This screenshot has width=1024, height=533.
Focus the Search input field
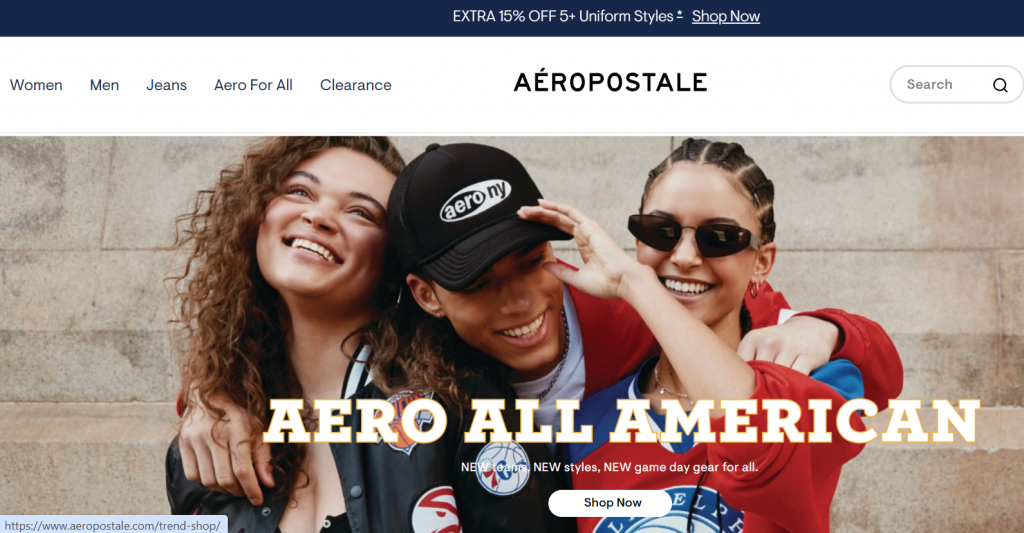pyautogui.click(x=946, y=84)
